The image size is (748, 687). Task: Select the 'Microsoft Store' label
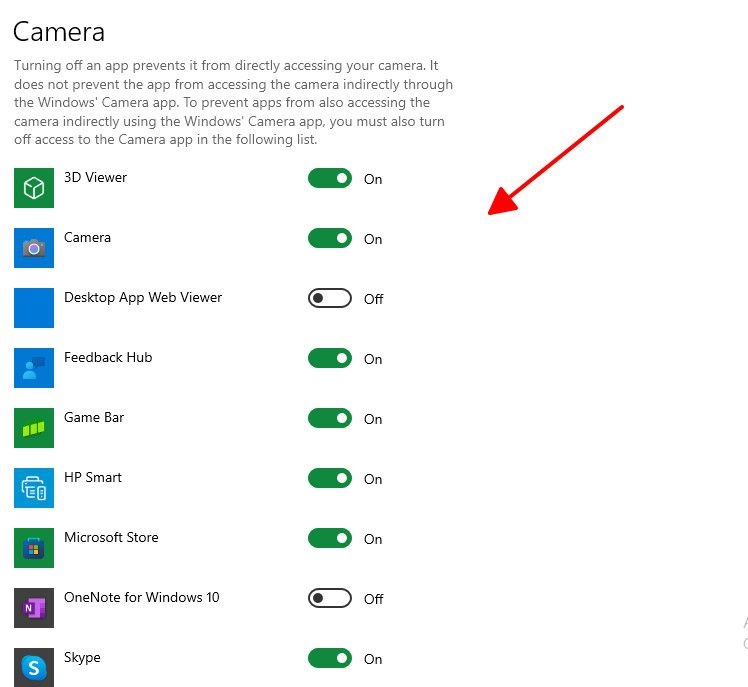coord(111,538)
